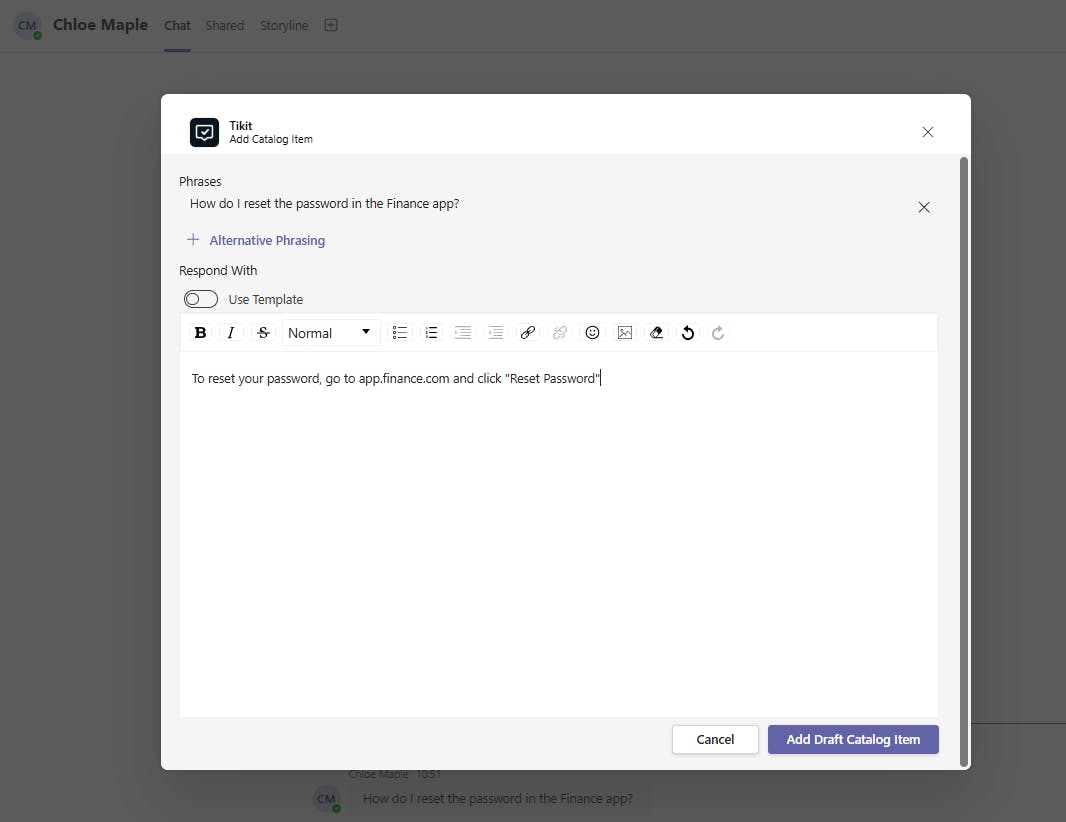Apply italic formatting
This screenshot has width=1066, height=822.
(x=231, y=332)
